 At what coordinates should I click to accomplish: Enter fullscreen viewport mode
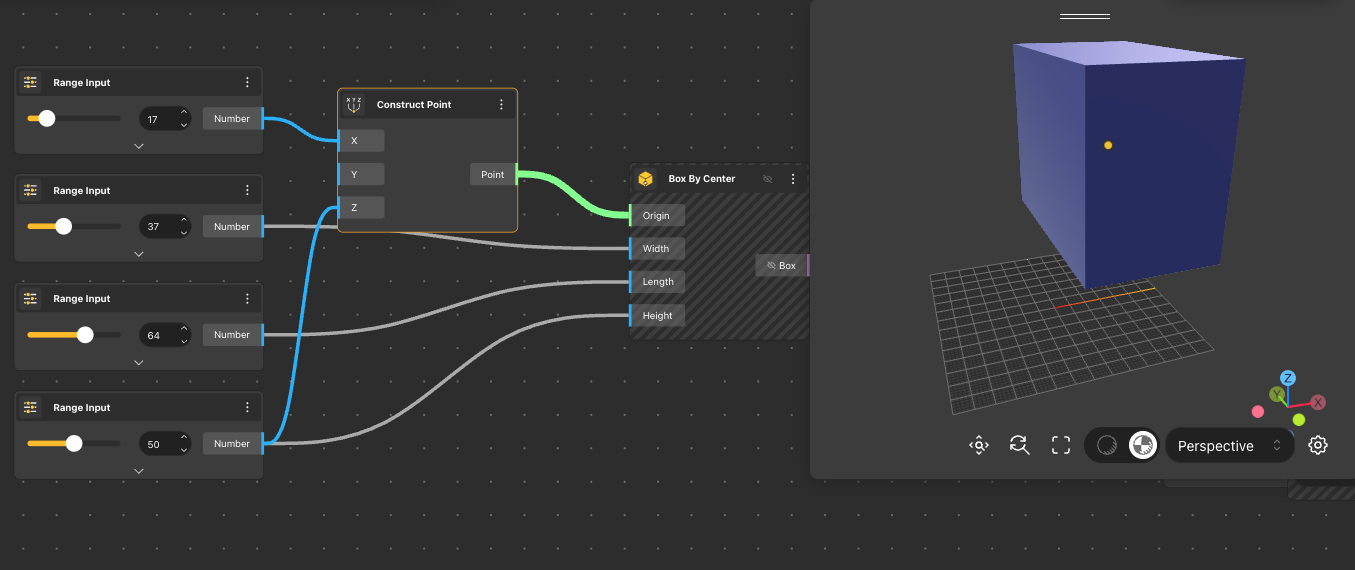[x=1061, y=445]
